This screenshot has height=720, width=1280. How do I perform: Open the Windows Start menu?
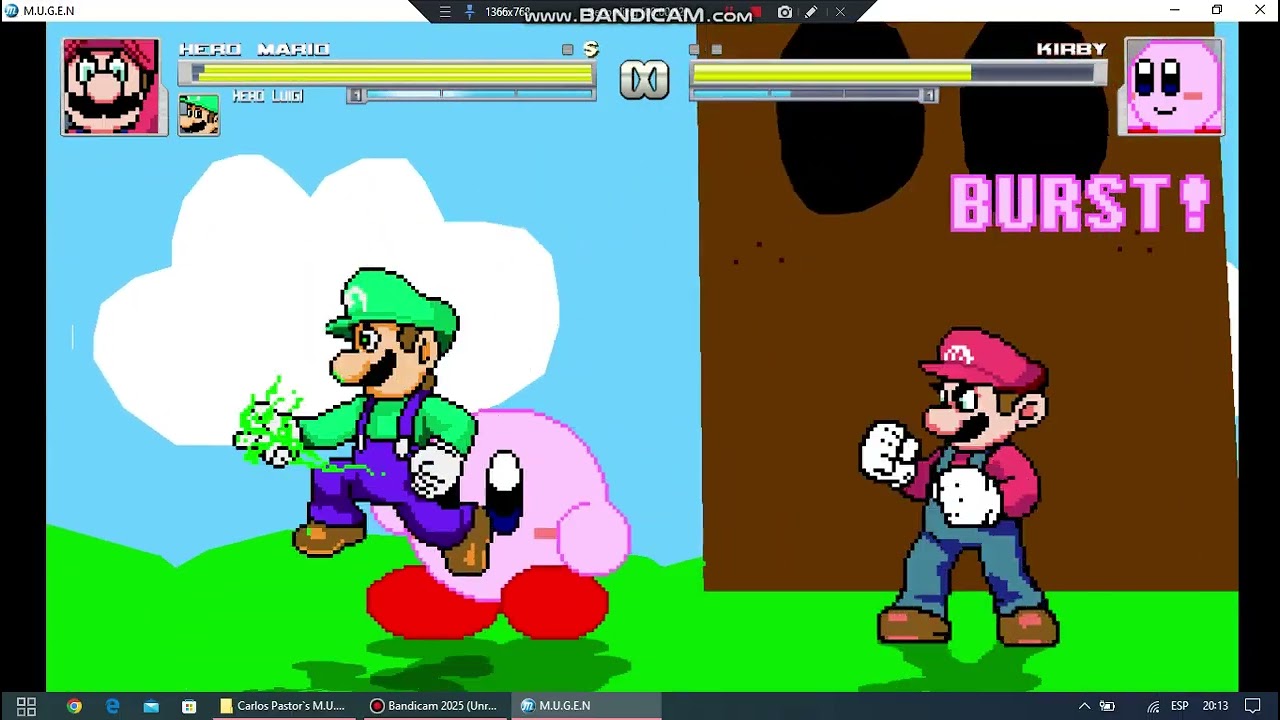[x=27, y=706]
